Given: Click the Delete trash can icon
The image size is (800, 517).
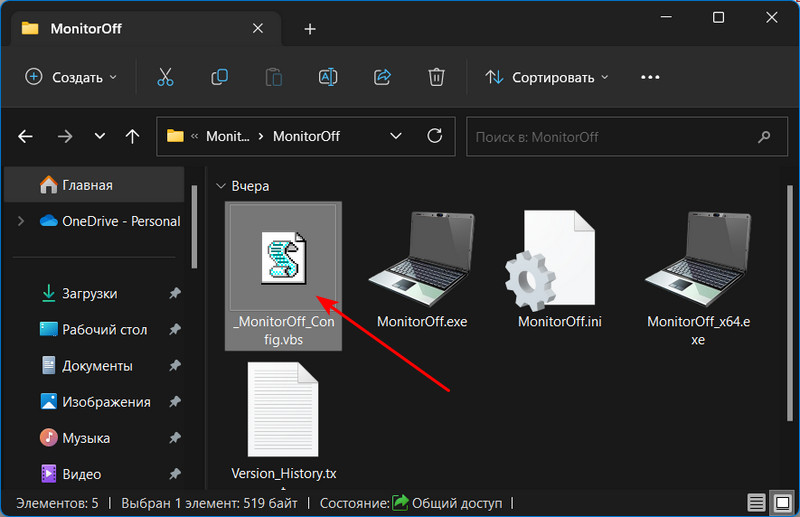Looking at the screenshot, I should click(436, 77).
